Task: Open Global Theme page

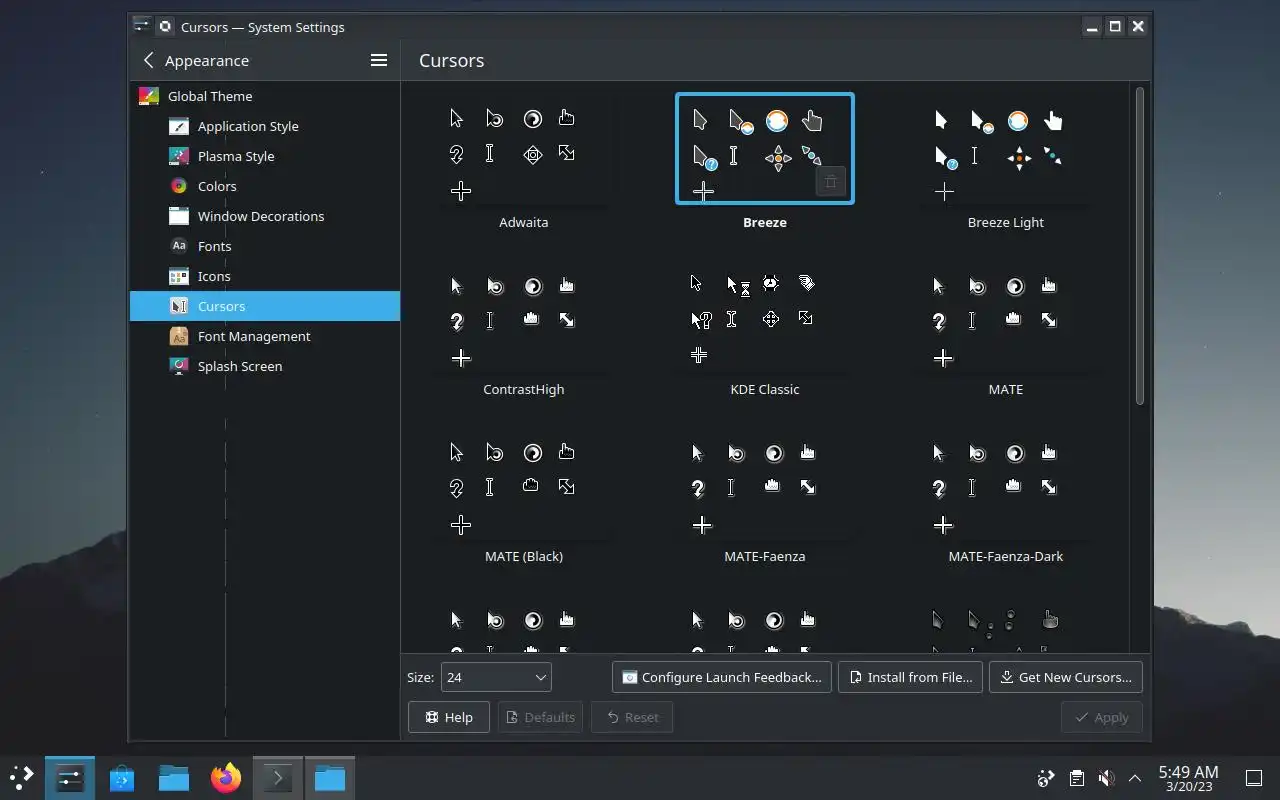Action: point(265,96)
